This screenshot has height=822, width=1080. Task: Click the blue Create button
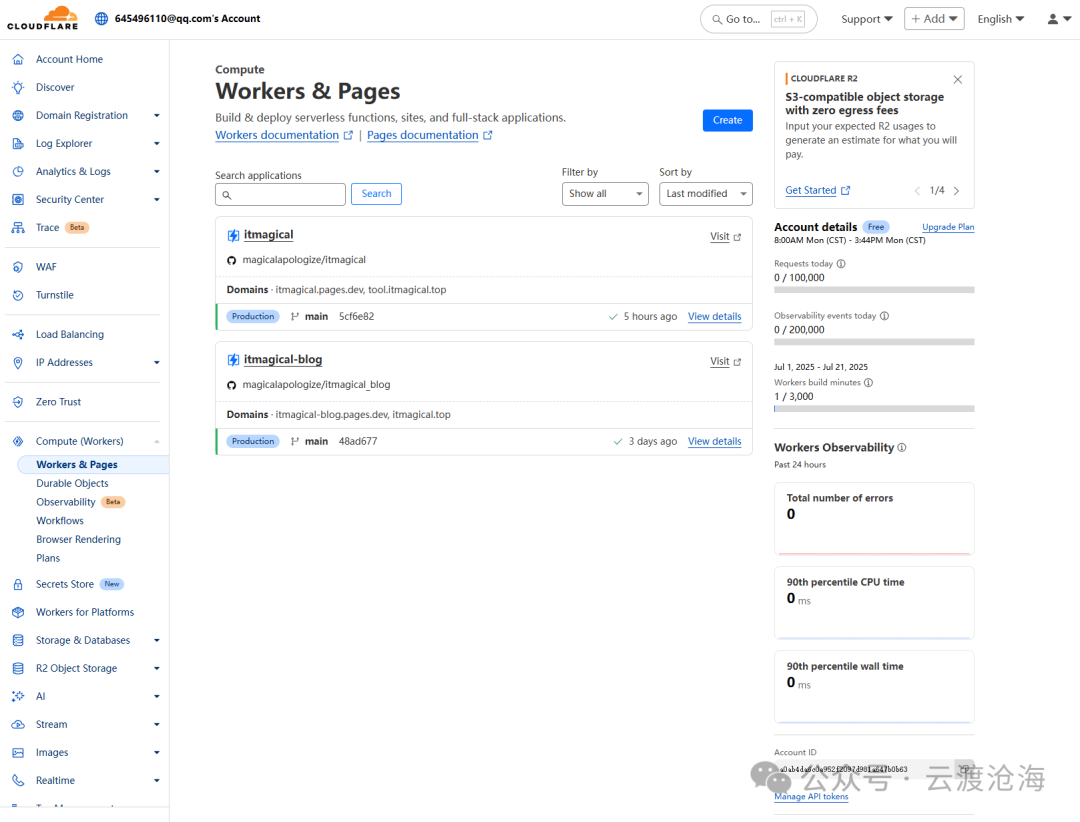coord(727,120)
